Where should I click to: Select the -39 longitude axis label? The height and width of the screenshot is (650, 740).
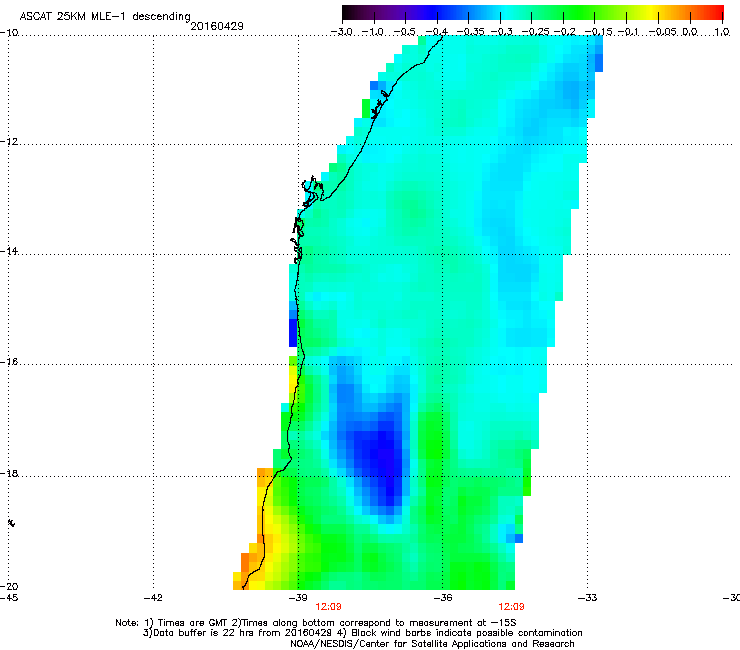[298, 598]
